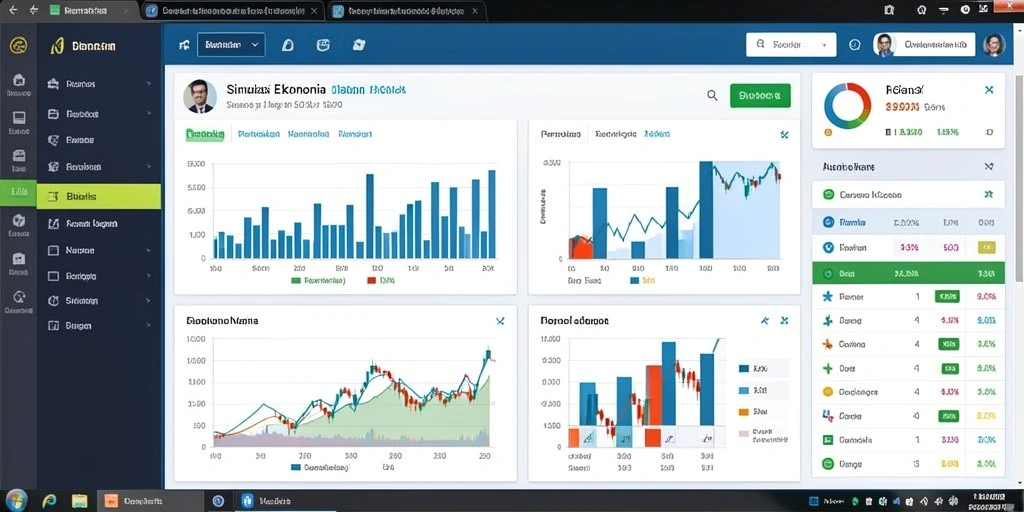Open the chat bubble icon beside user name
The width and height of the screenshot is (1024, 512).
[x=854, y=45]
